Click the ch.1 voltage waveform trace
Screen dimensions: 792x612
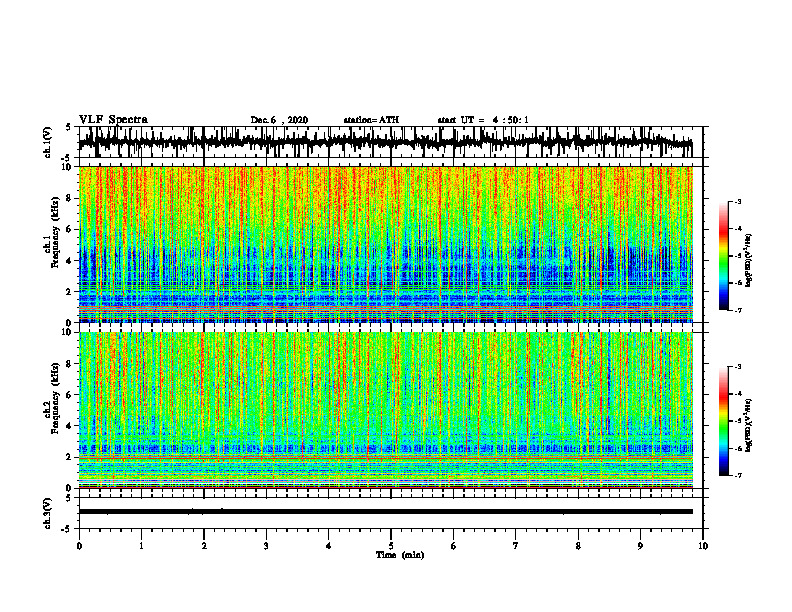[x=386, y=142]
